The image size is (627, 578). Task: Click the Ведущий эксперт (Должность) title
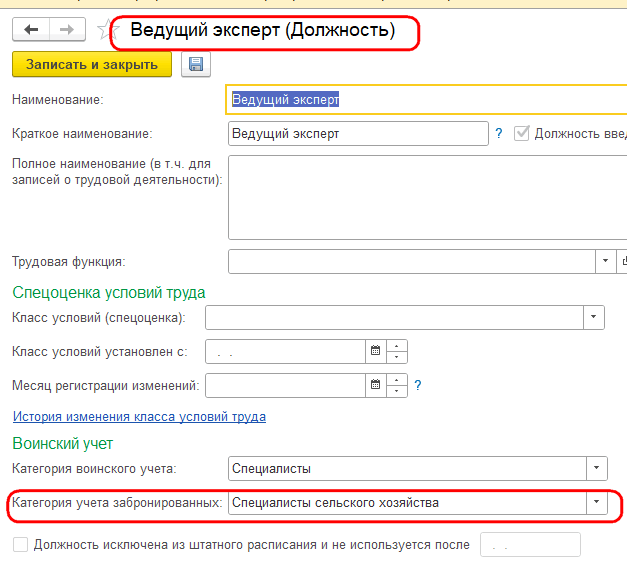click(263, 30)
